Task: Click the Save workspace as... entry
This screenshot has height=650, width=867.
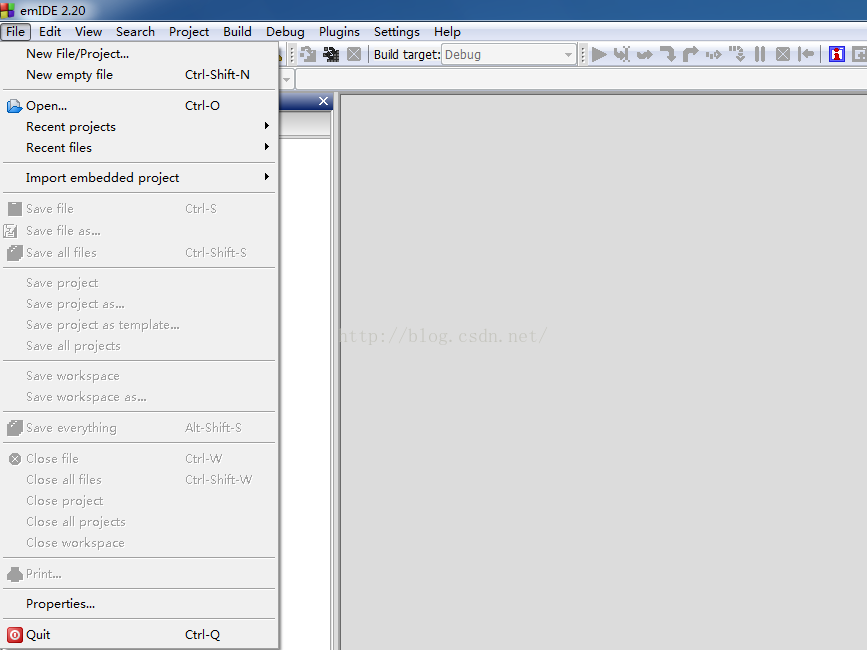Action: pyautogui.click(x=139, y=397)
